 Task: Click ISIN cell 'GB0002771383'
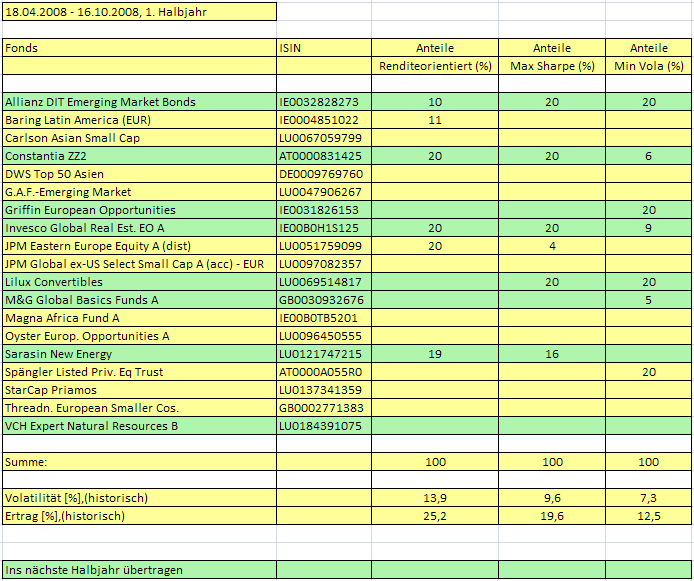(x=324, y=408)
